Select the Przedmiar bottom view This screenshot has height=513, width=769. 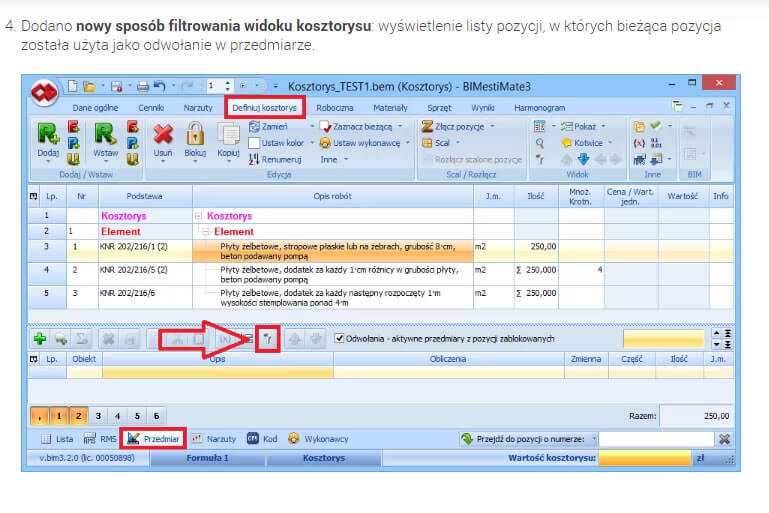[154, 439]
